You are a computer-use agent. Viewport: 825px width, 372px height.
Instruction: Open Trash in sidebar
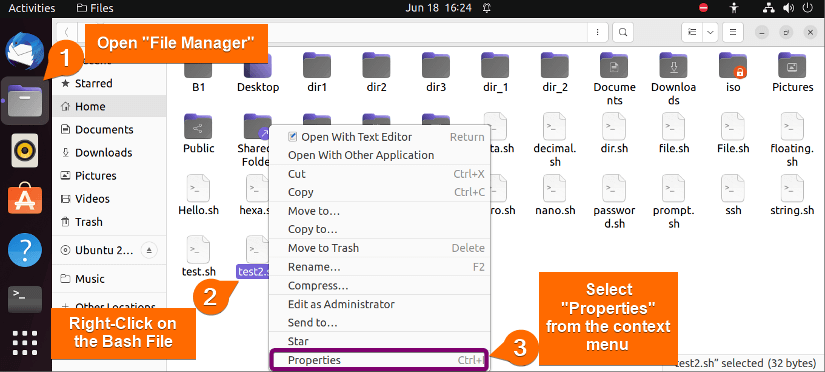[109, 222]
